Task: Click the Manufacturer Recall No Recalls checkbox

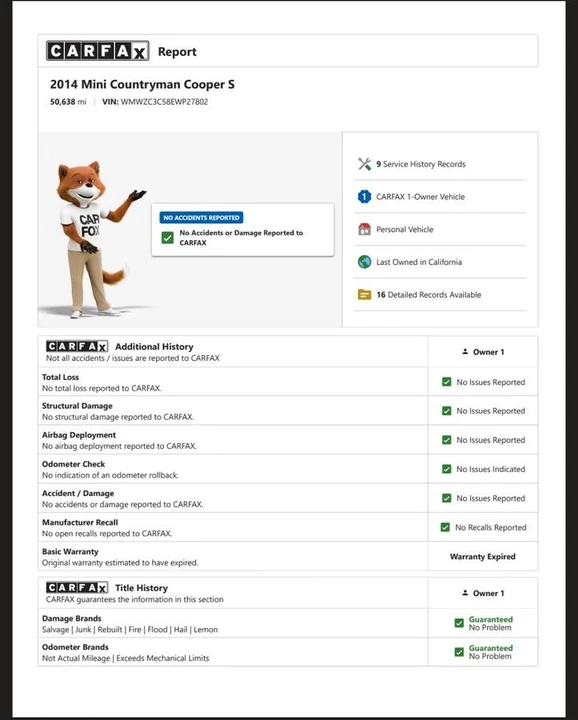Action: click(x=445, y=527)
